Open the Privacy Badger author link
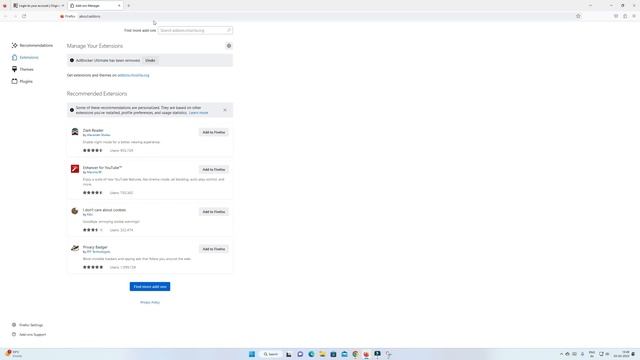The image size is (640, 360). tap(98, 252)
